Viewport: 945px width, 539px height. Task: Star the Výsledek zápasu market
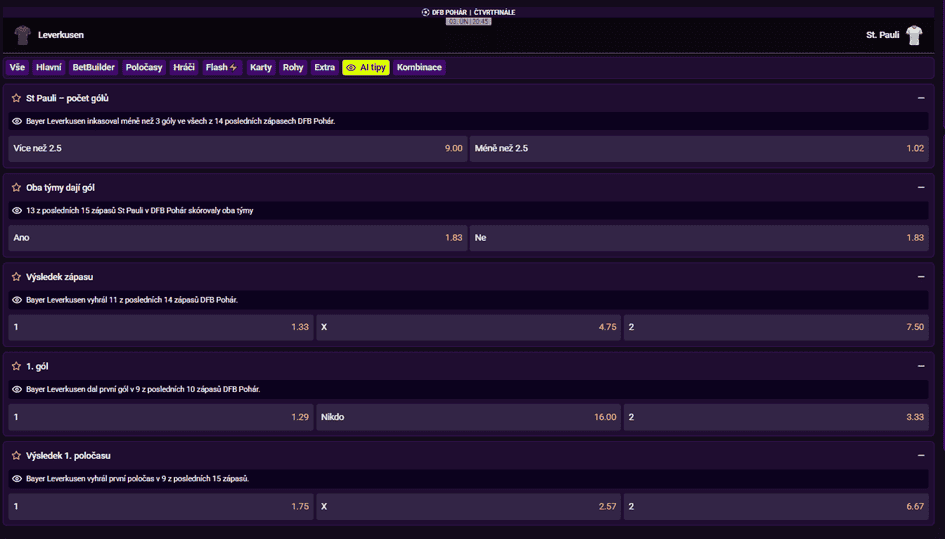[16, 277]
